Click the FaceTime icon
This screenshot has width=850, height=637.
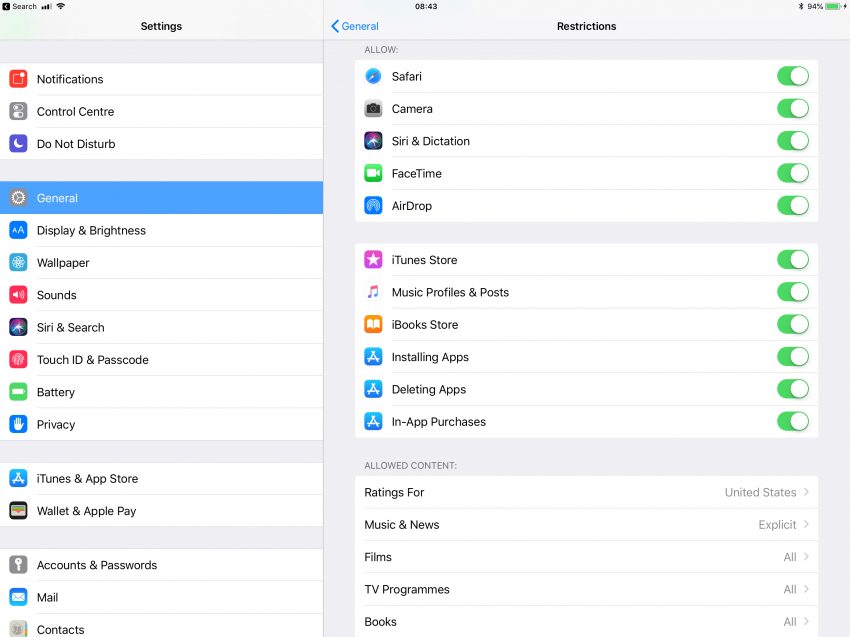(372, 173)
